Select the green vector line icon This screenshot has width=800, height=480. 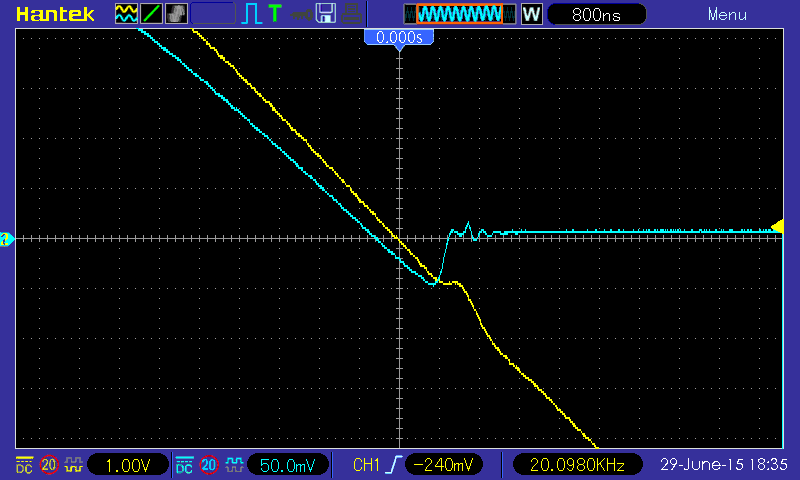click(x=151, y=14)
